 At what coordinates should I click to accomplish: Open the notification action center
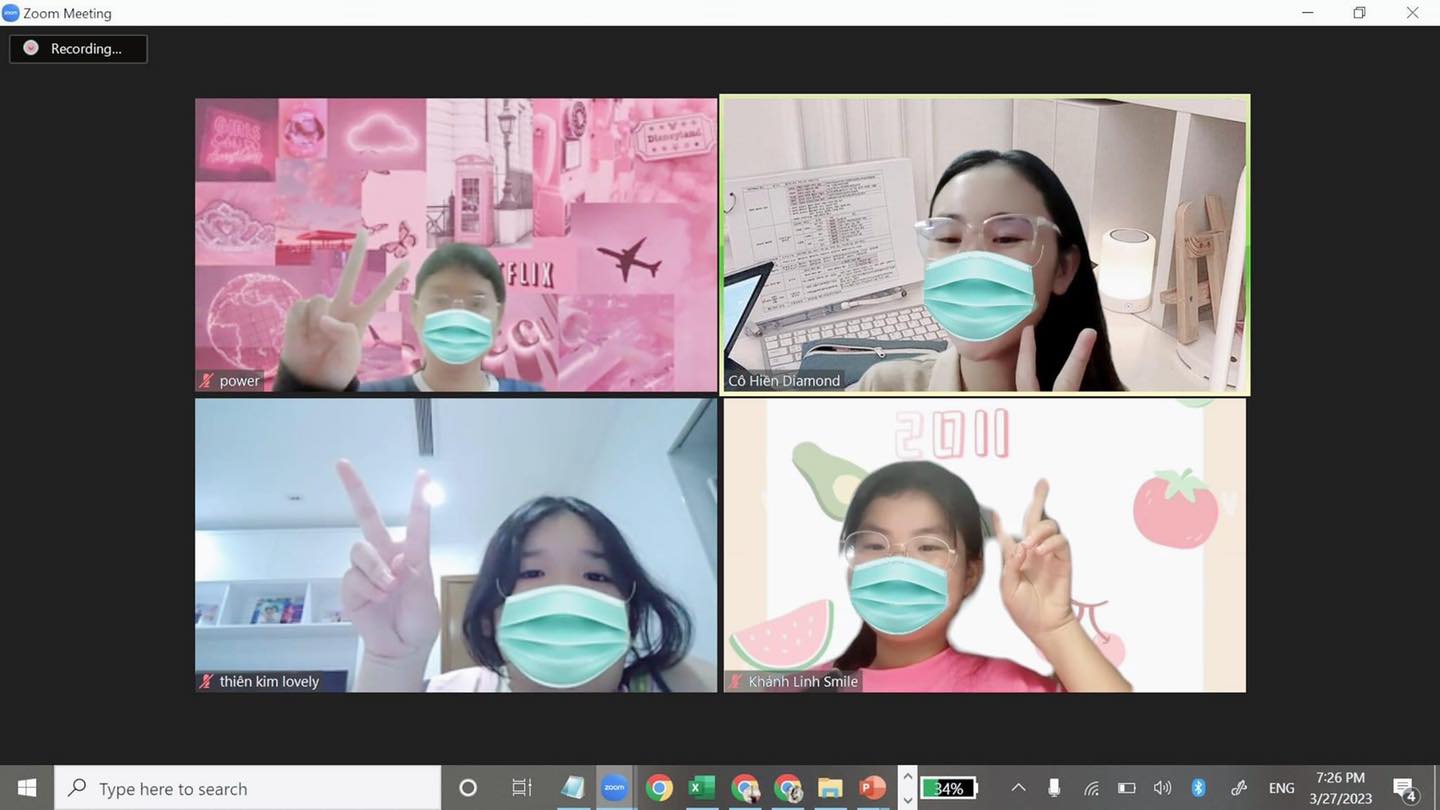[x=1404, y=788]
